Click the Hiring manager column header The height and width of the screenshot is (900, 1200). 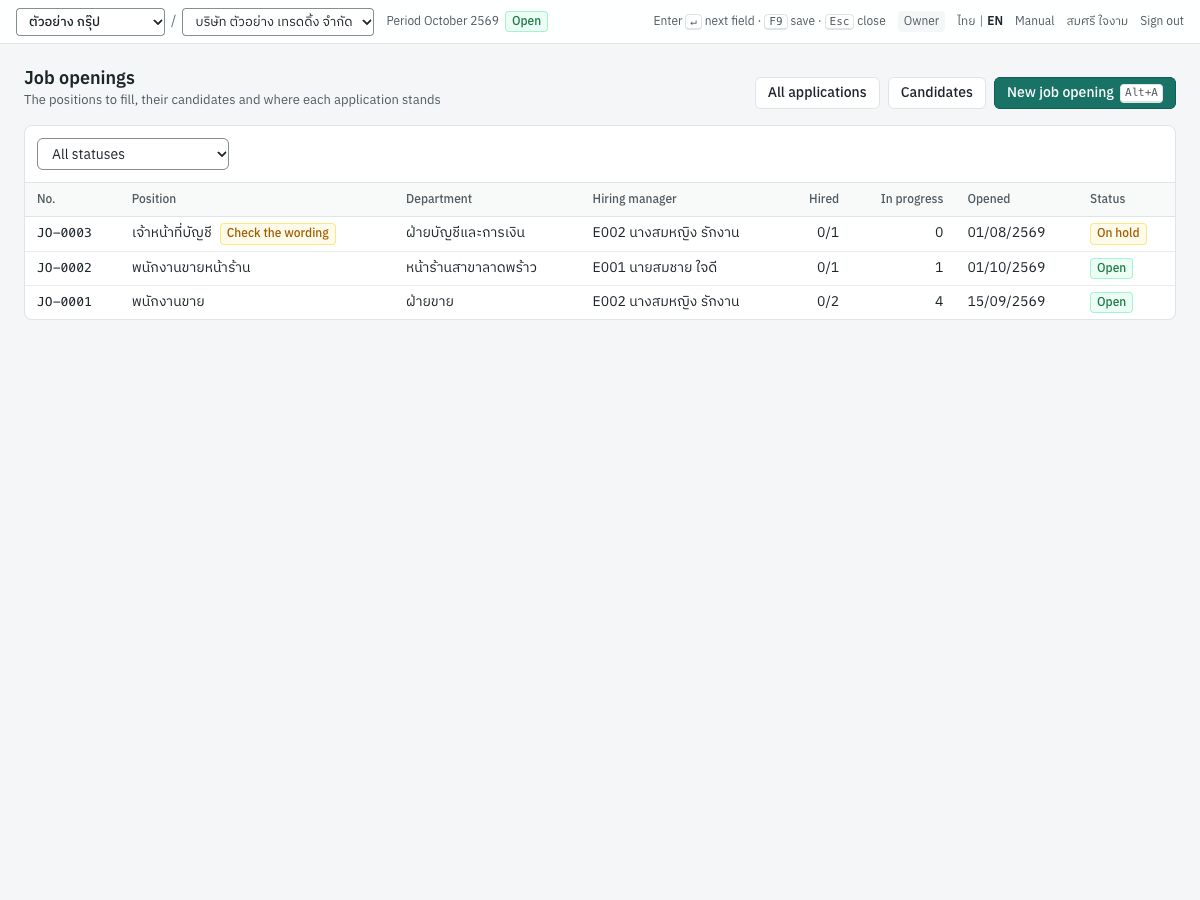pos(635,199)
